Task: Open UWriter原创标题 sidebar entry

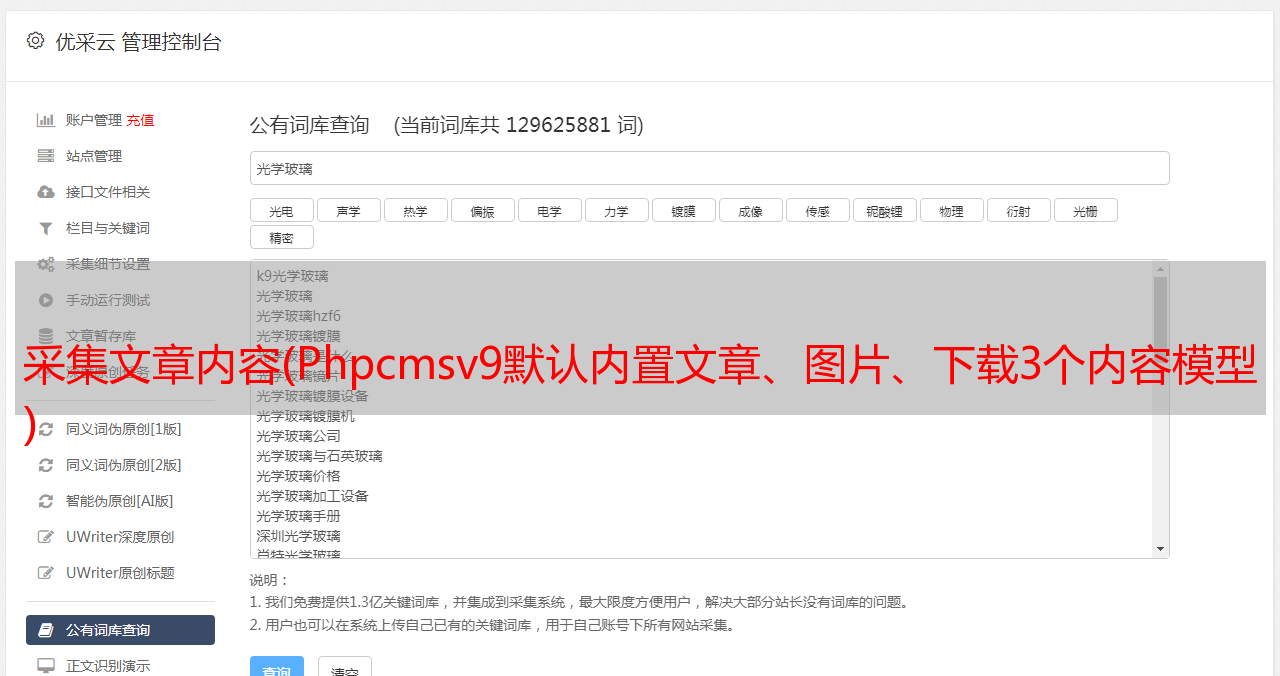Action: click(120, 573)
